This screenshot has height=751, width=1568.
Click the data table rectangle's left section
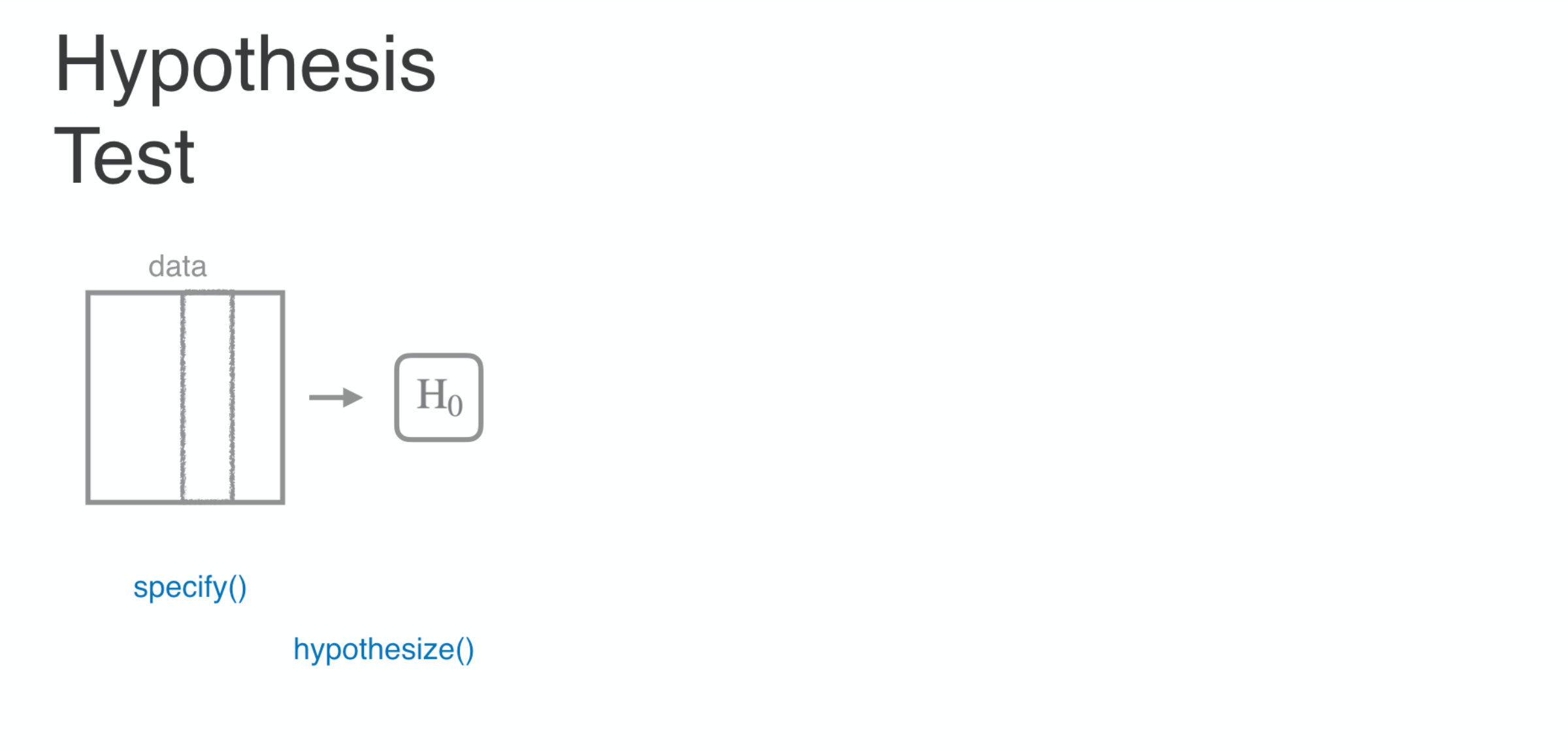pos(135,397)
